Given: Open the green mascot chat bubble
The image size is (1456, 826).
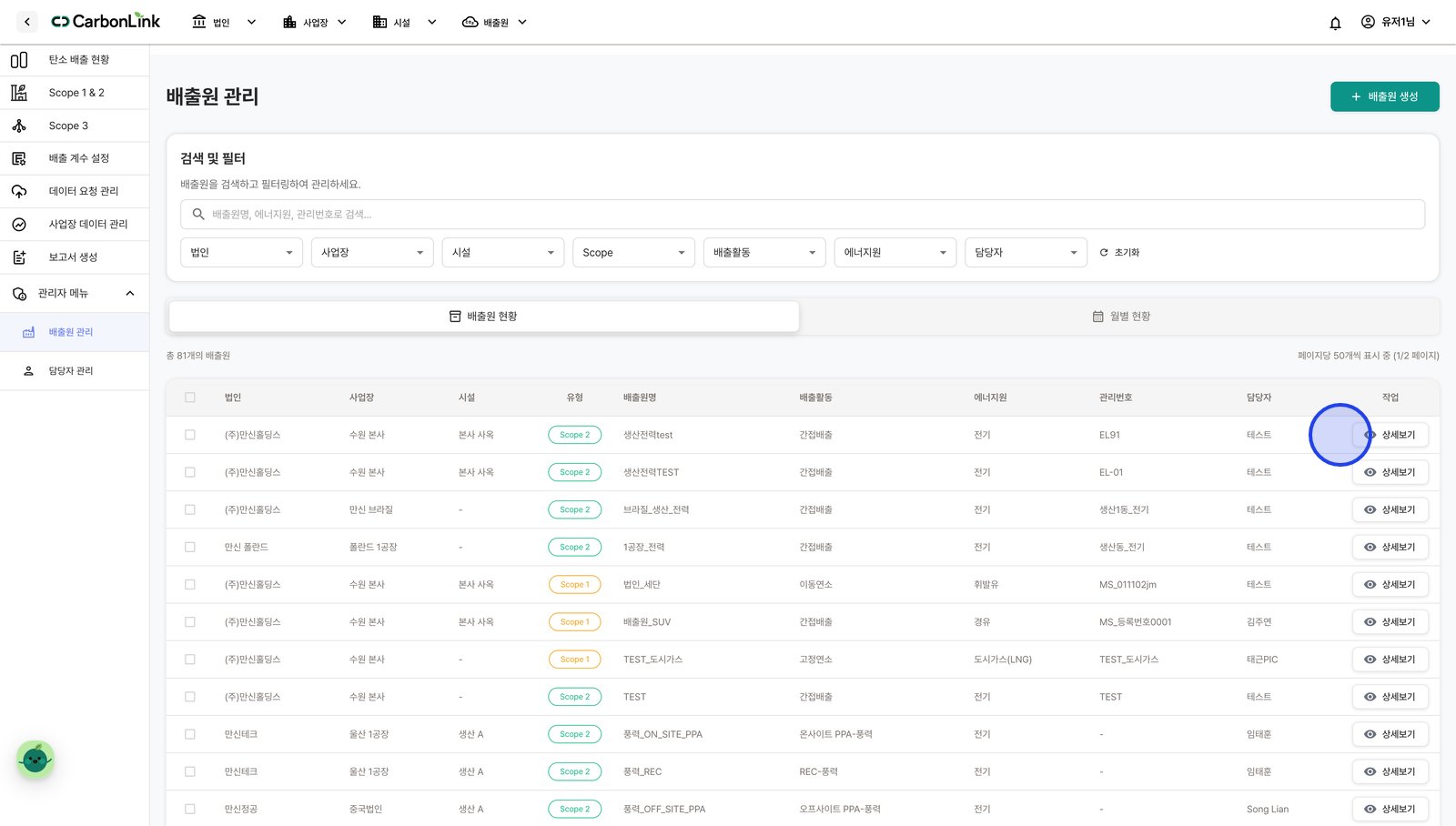Looking at the screenshot, I should tap(35, 759).
